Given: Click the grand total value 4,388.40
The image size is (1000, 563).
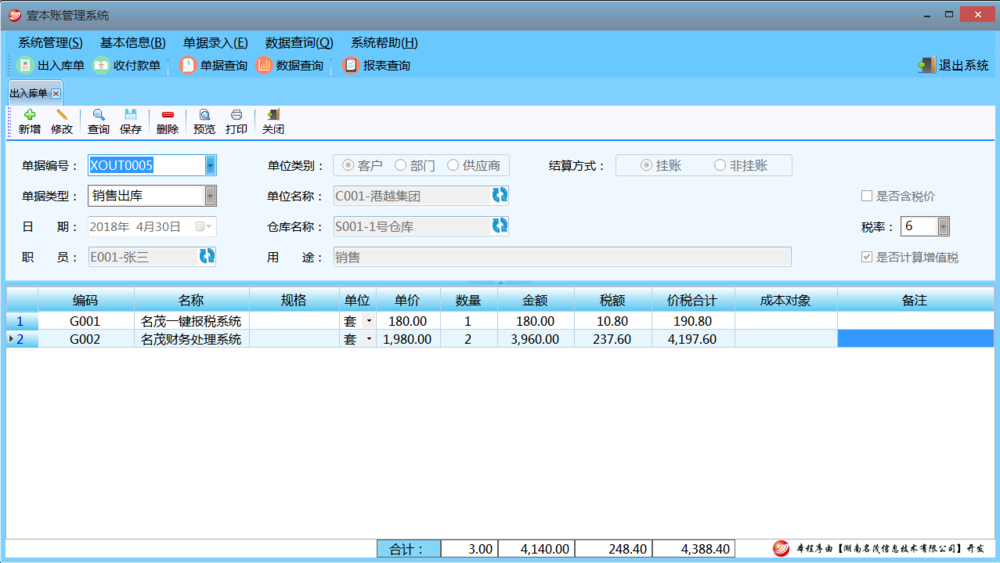Looking at the screenshot, I should (693, 549).
